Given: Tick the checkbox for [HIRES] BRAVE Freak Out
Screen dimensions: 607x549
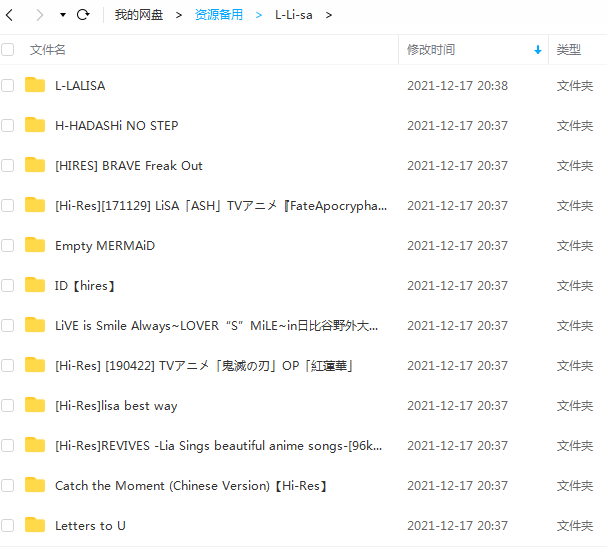Looking at the screenshot, I should click(7, 165).
